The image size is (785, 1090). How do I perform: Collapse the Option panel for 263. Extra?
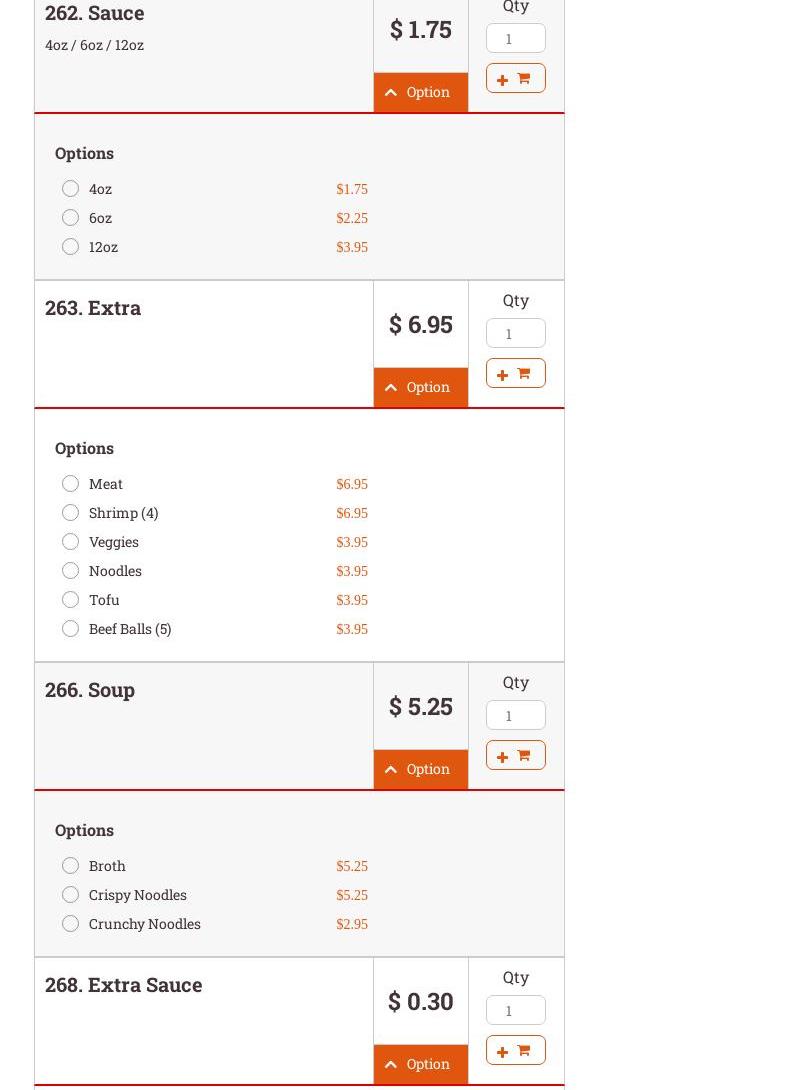tap(420, 387)
